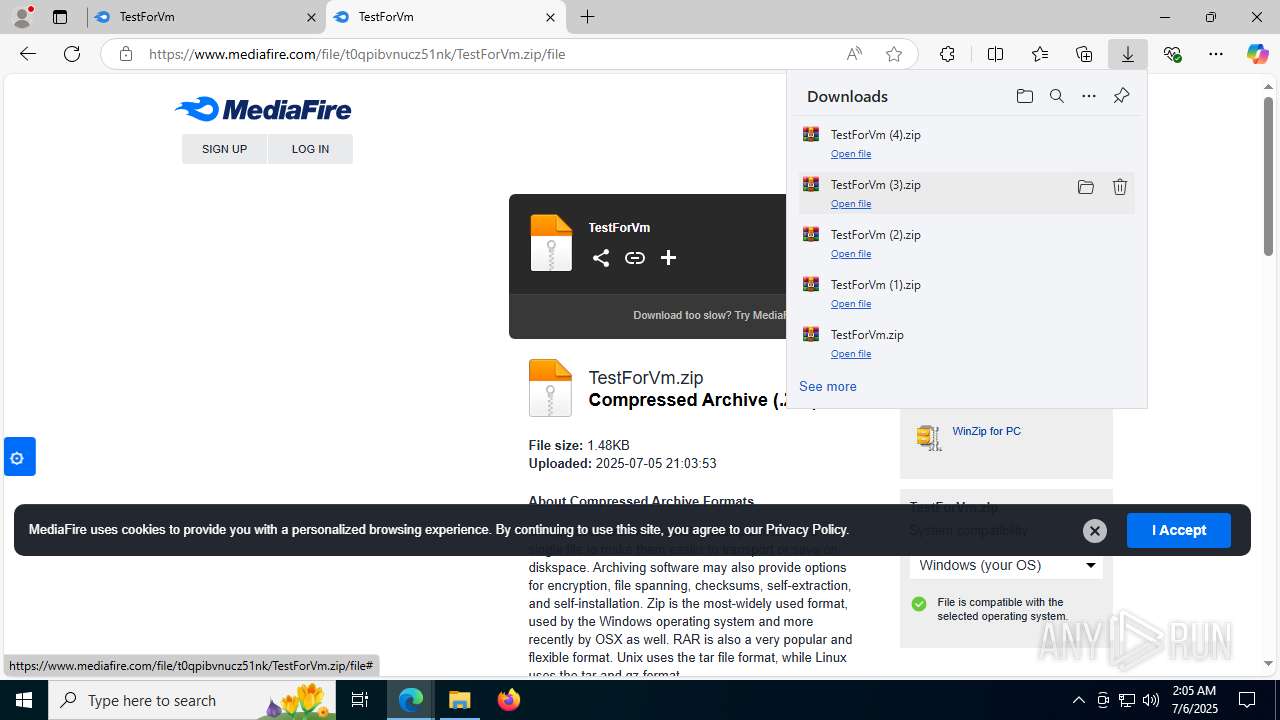Open file link for TestForVm (3).zip
1280x720 pixels.
tap(851, 204)
